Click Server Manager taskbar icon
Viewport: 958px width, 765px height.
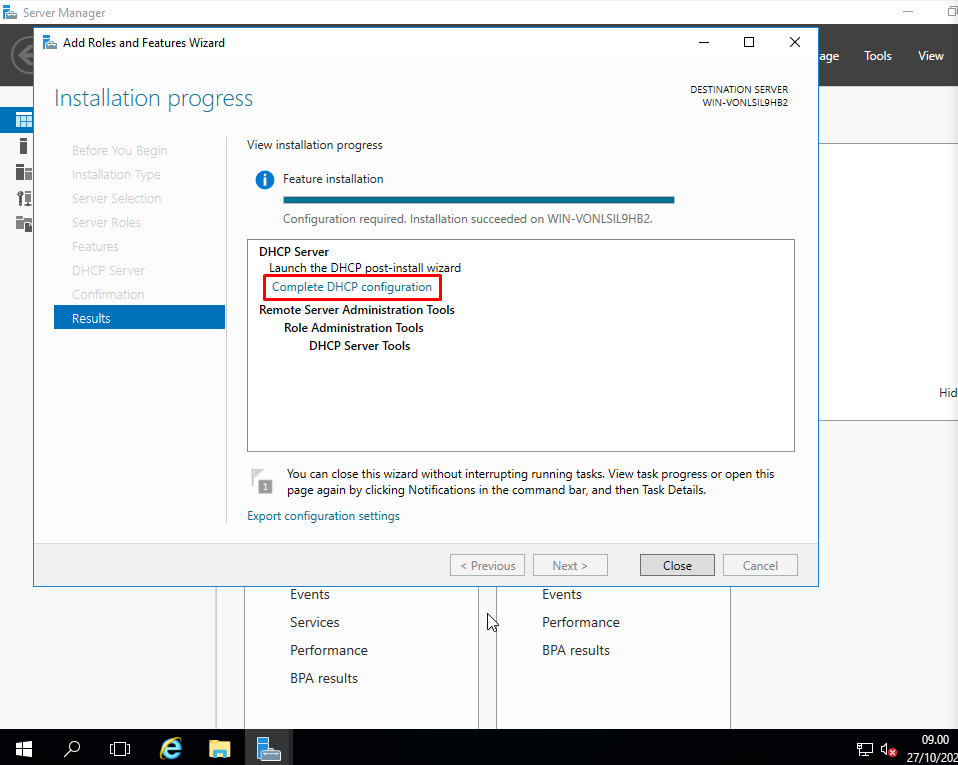[268, 747]
